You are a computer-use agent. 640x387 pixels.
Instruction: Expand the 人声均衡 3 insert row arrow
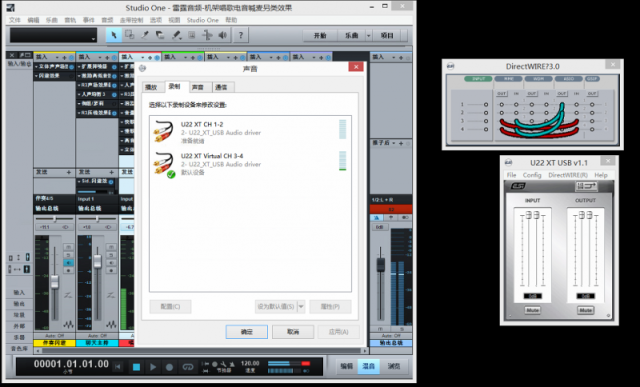click(79, 94)
